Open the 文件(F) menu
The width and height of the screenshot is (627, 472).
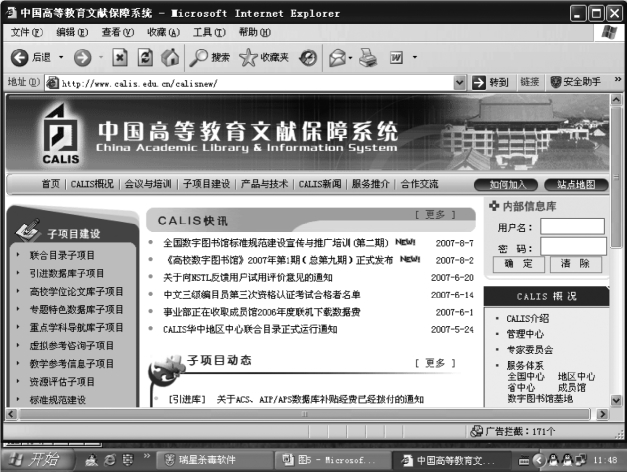pos(26,32)
